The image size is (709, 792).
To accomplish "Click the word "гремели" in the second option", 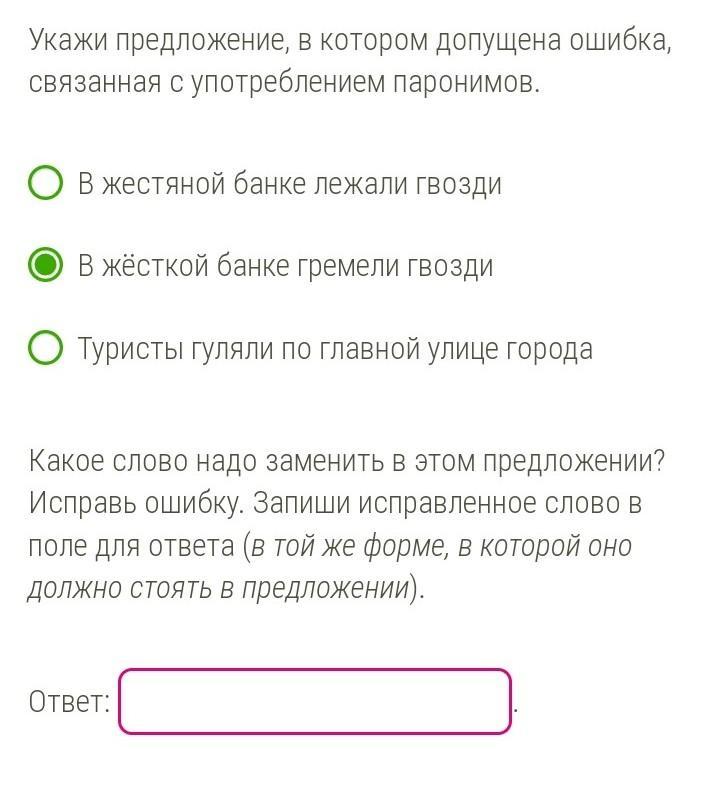I will (345, 266).
